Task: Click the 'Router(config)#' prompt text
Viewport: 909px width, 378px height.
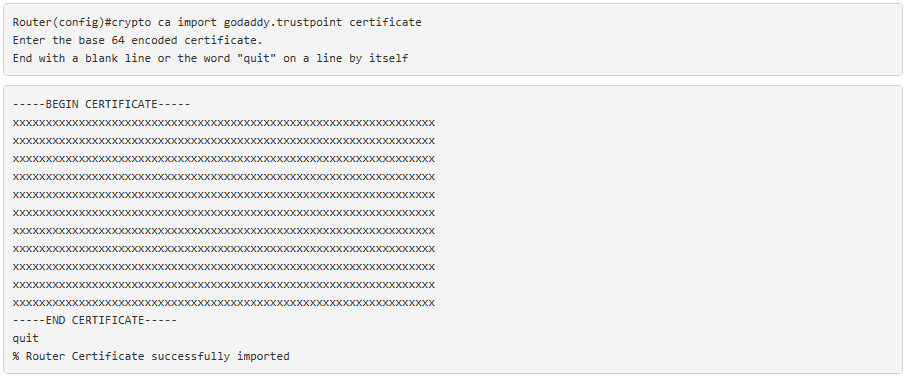Action: click(x=59, y=23)
